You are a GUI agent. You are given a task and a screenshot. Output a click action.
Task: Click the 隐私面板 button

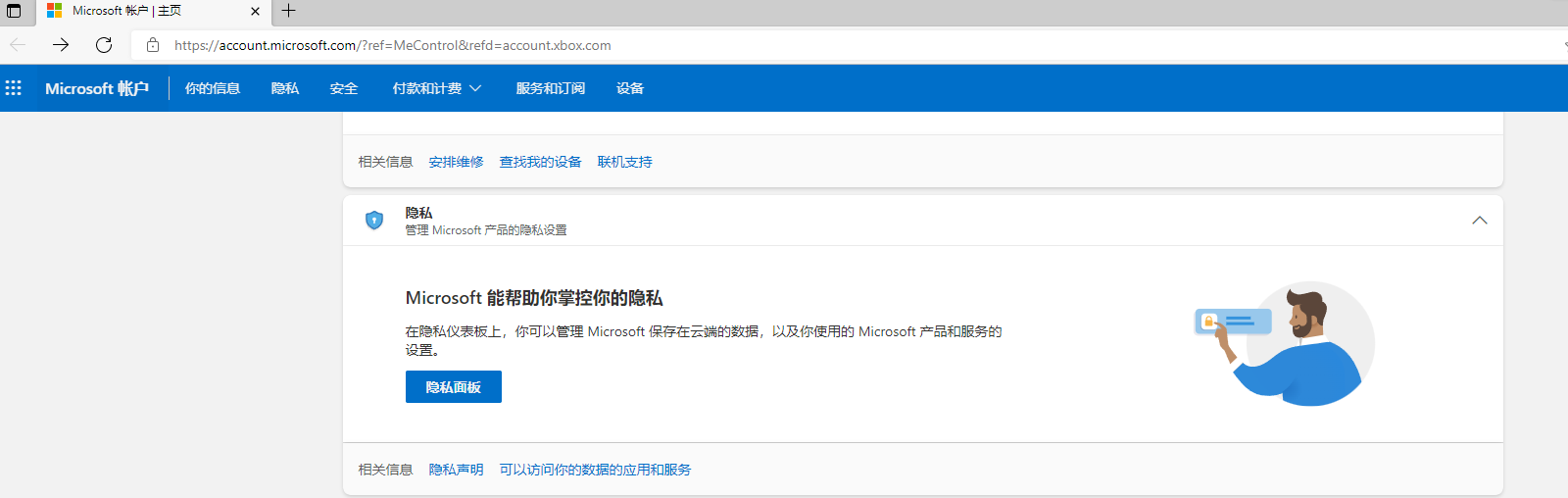click(x=454, y=387)
